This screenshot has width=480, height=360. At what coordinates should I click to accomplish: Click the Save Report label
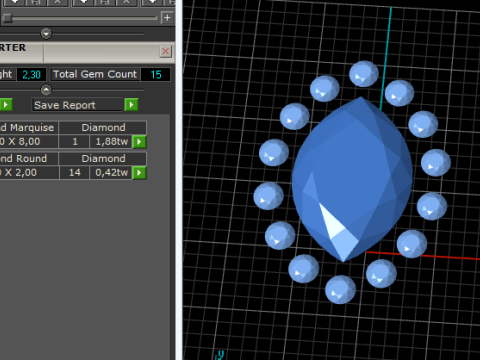pos(65,105)
